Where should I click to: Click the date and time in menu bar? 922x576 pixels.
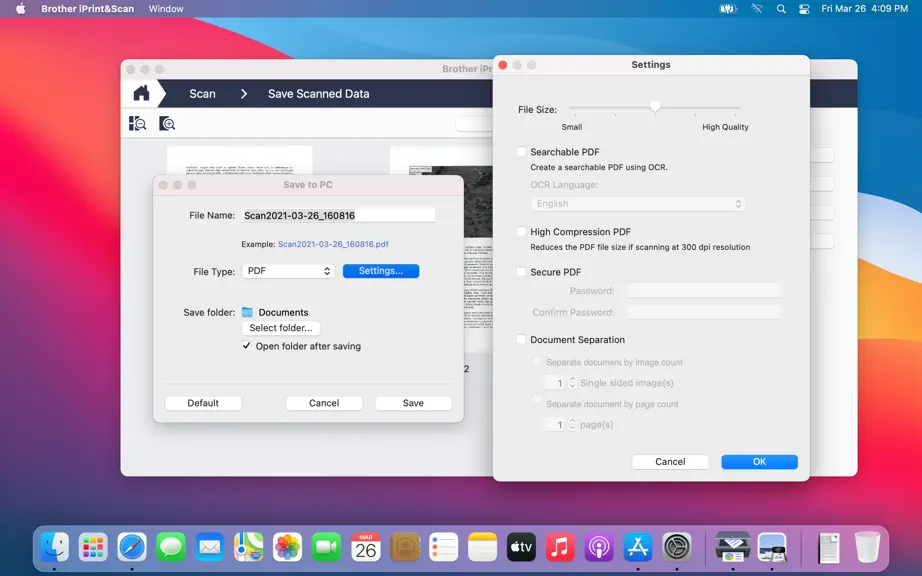click(x=864, y=9)
